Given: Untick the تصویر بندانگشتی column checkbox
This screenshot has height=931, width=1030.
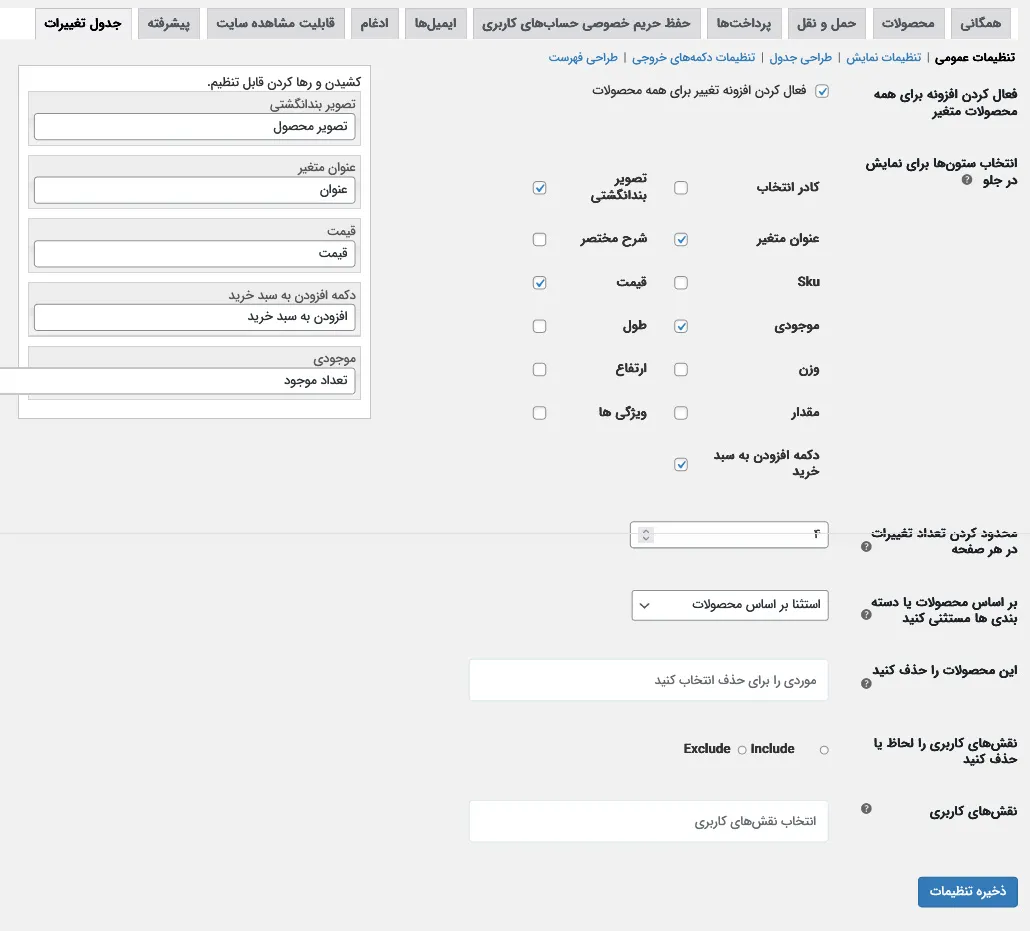Looking at the screenshot, I should [539, 188].
